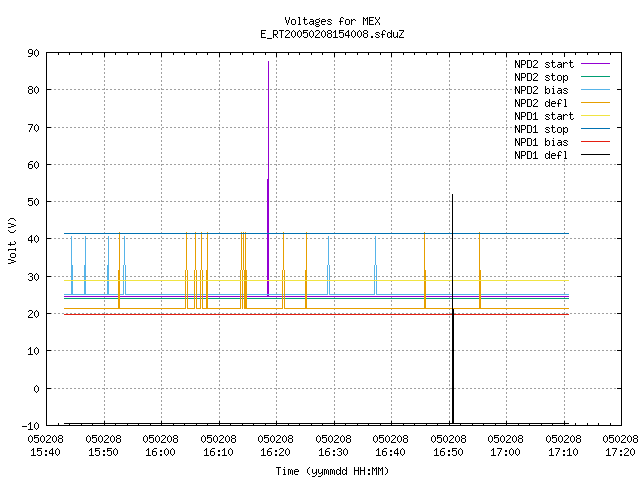Click the 'NPD1 defl' legend label

click(541, 156)
